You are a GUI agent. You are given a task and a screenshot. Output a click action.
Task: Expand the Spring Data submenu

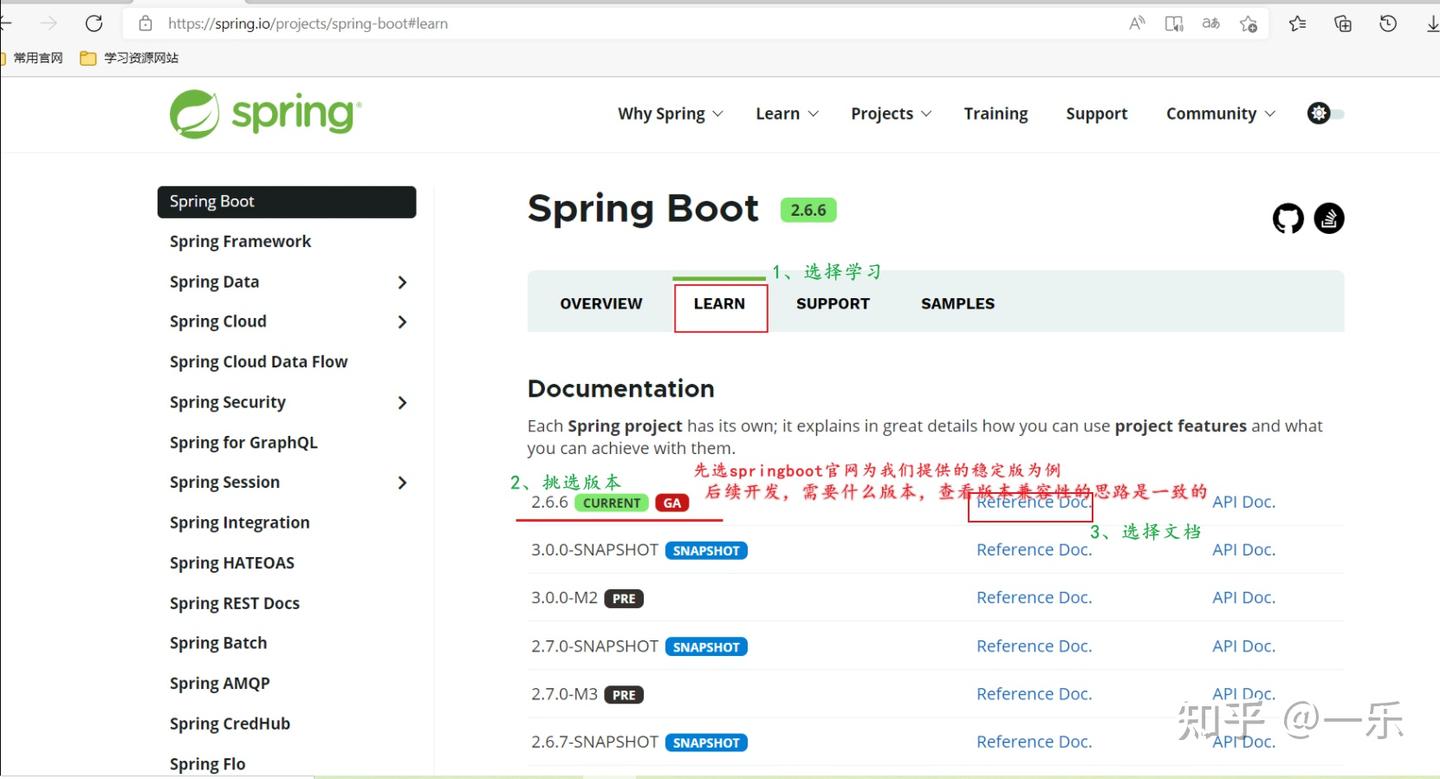[x=403, y=282]
